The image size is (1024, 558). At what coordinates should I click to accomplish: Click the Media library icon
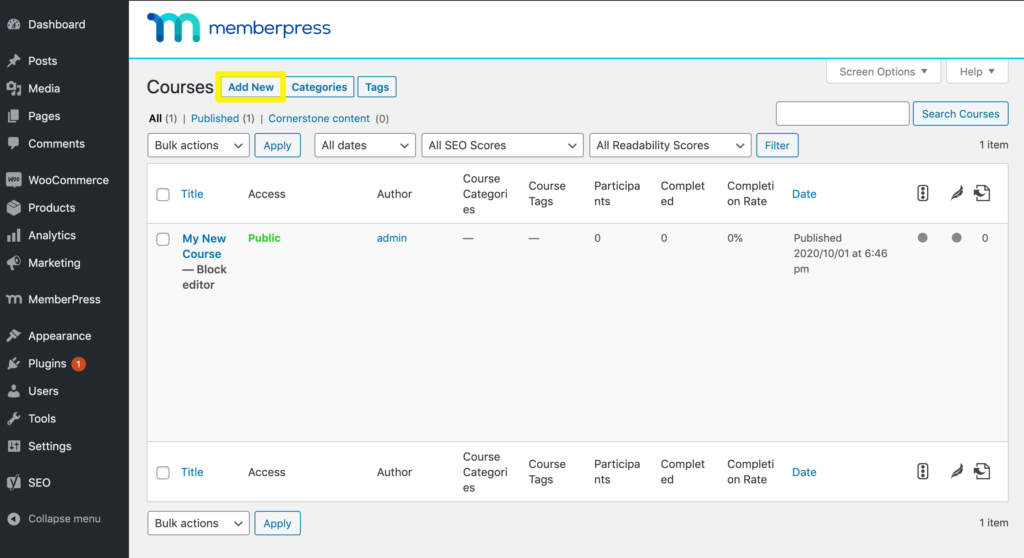[14, 88]
